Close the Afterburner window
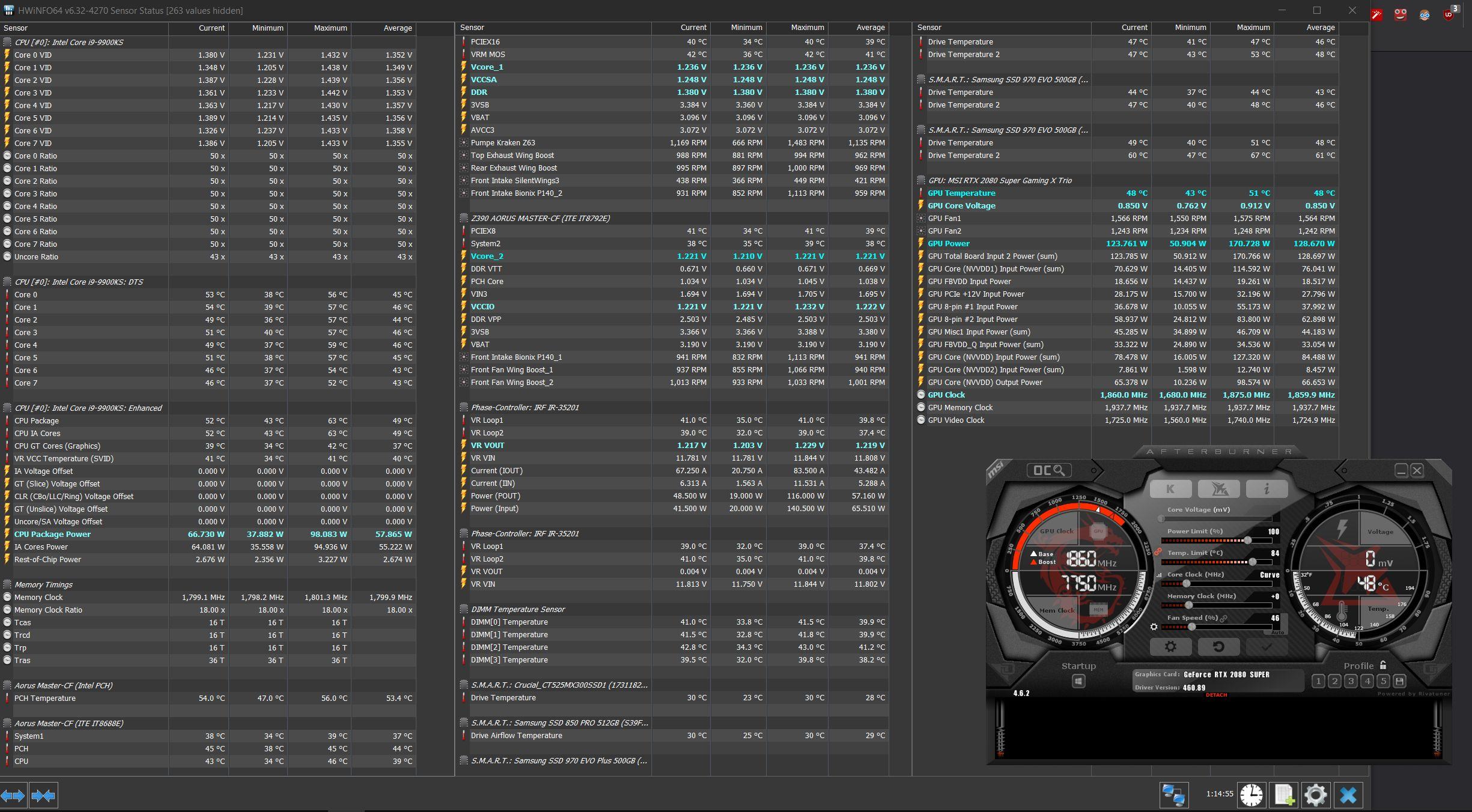Screen dimensions: 1472x812 [1417, 470]
